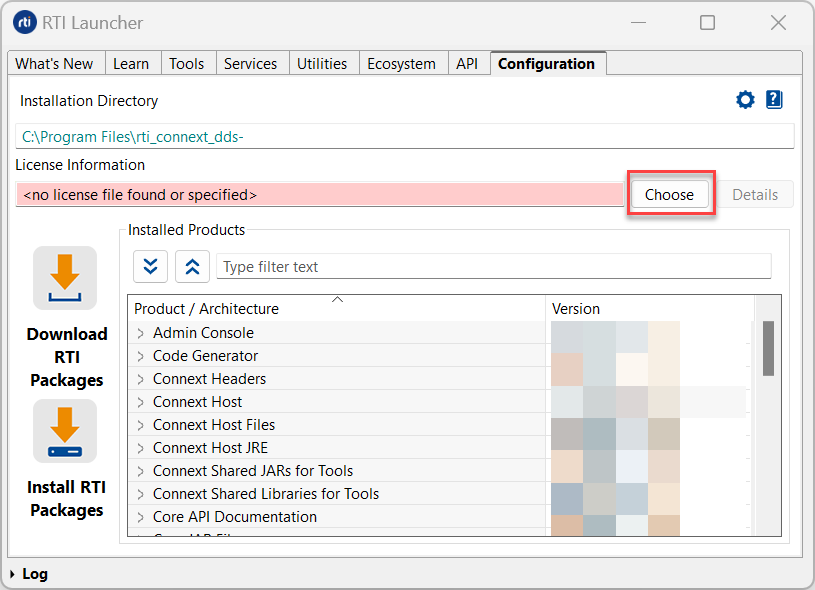
Task: Open the Tools tab
Action: [x=187, y=63]
